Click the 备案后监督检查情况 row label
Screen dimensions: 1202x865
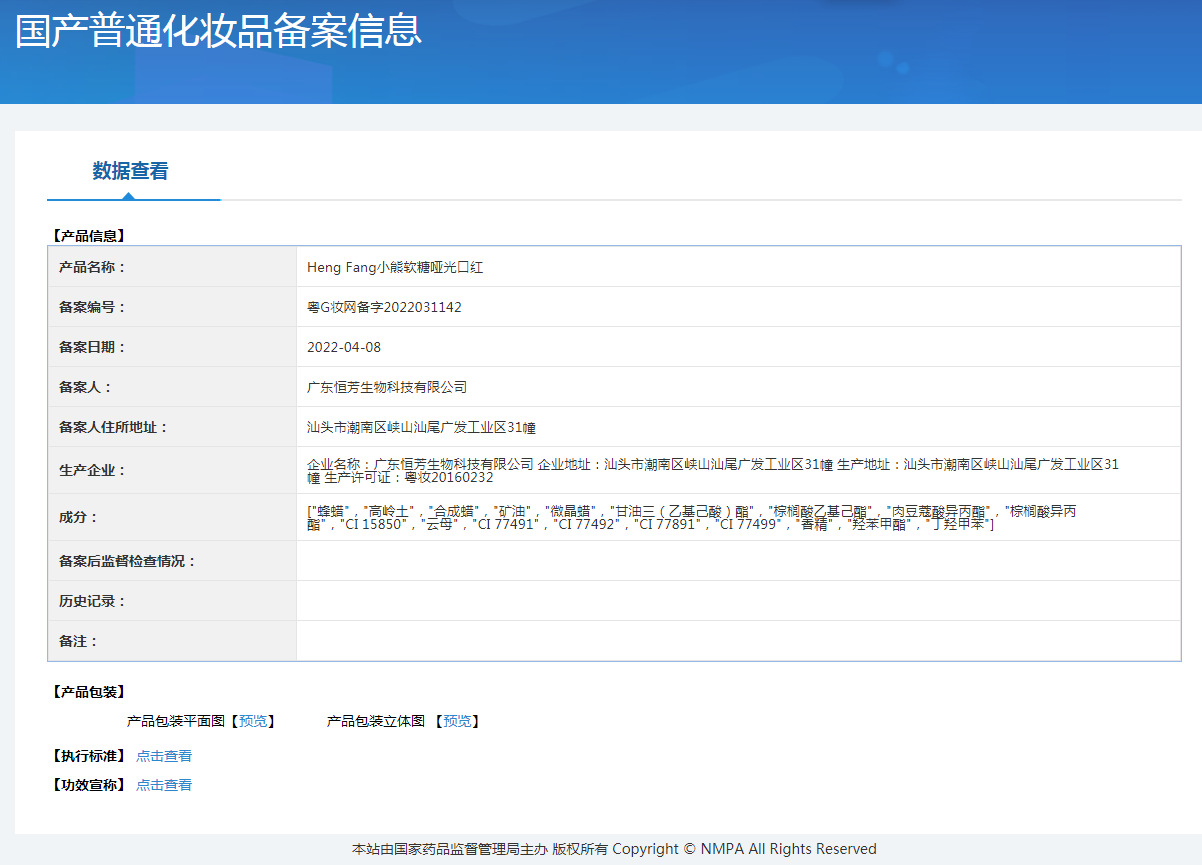point(128,561)
